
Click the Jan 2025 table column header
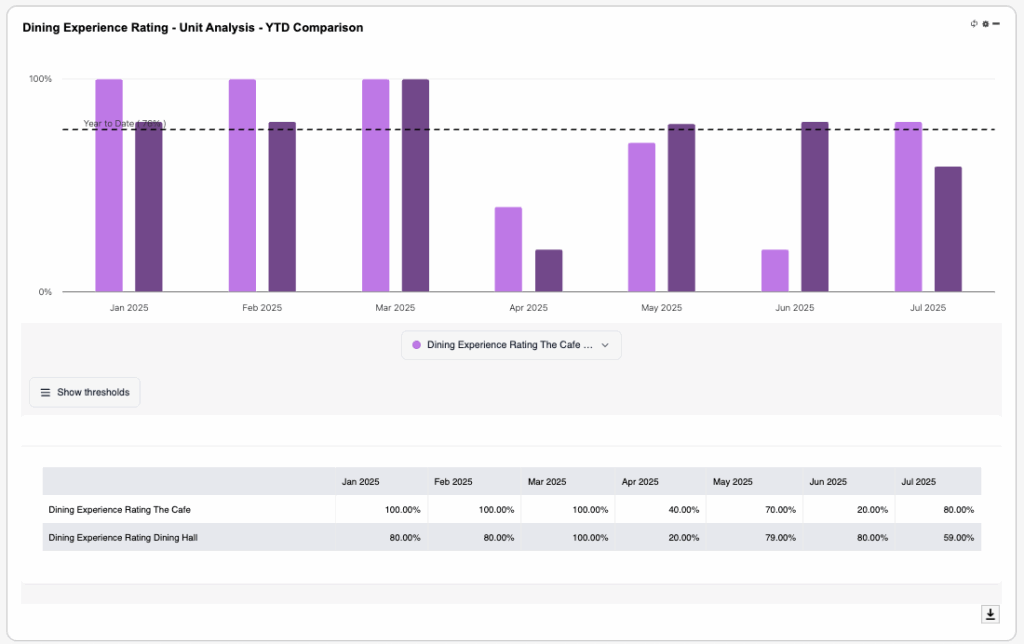(361, 482)
